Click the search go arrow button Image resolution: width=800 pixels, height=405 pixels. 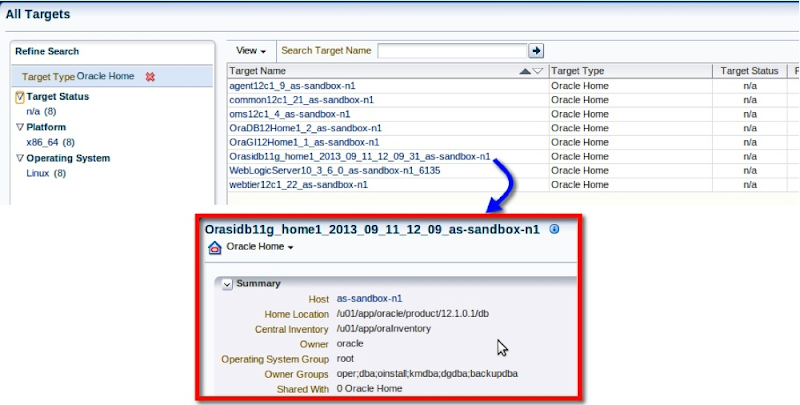[x=536, y=50]
